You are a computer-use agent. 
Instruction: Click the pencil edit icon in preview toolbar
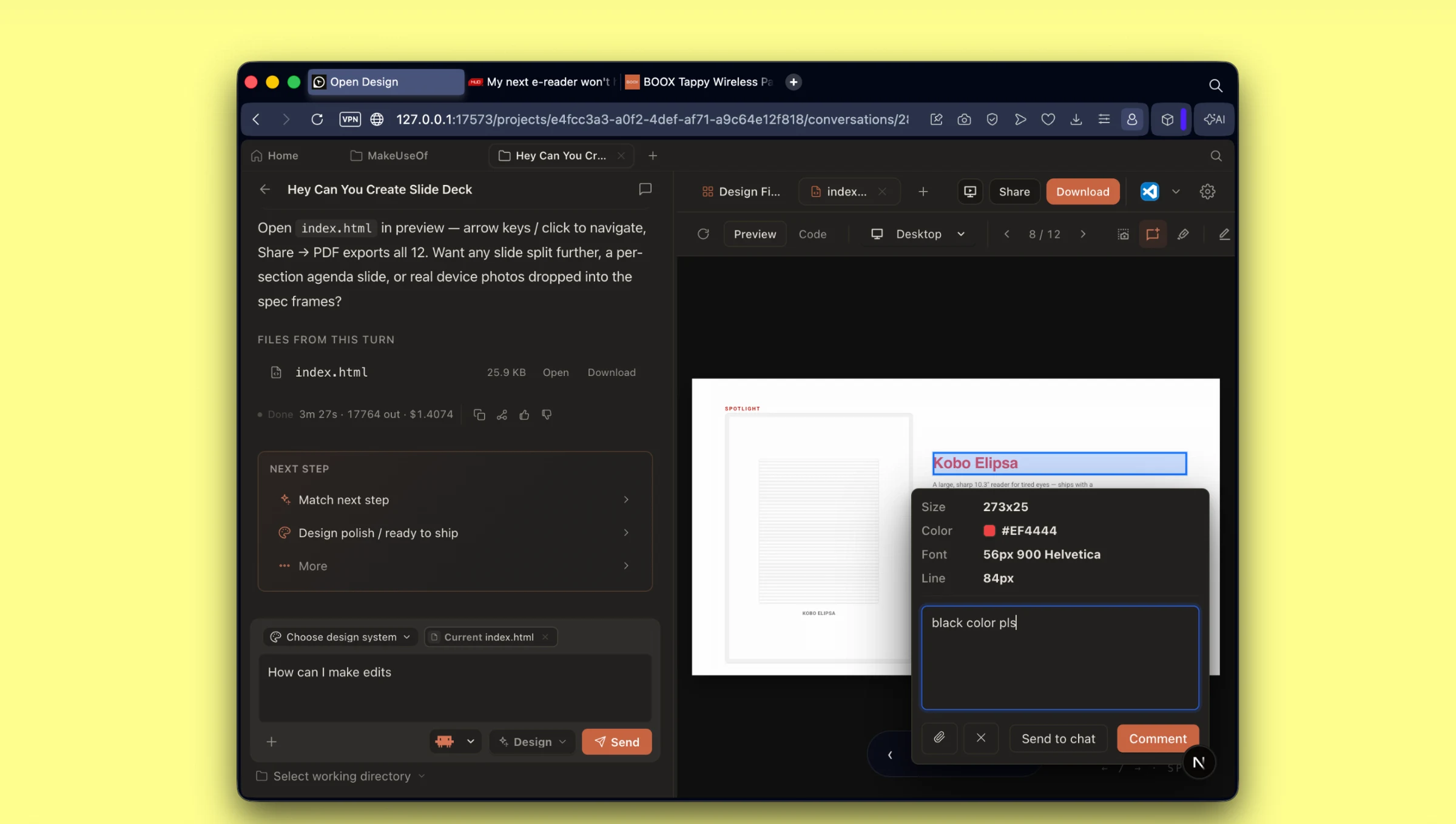[1224, 234]
